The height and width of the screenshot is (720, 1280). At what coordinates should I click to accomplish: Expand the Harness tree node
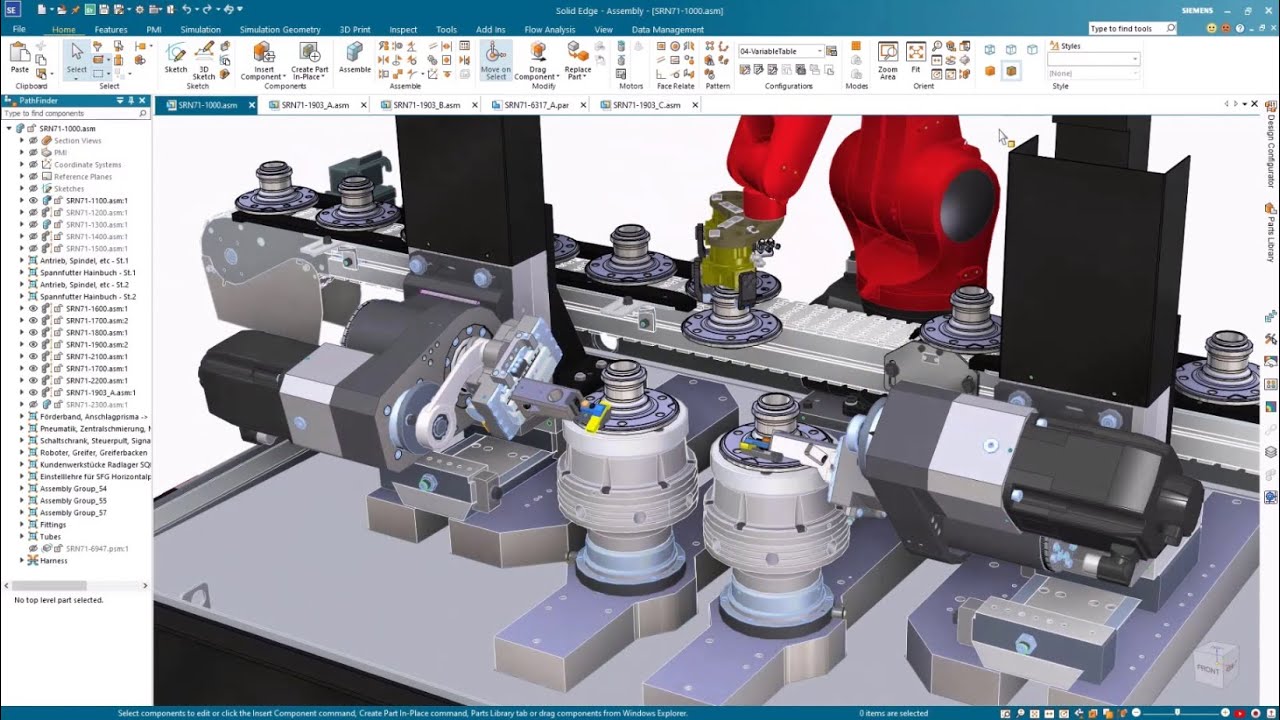[22, 561]
